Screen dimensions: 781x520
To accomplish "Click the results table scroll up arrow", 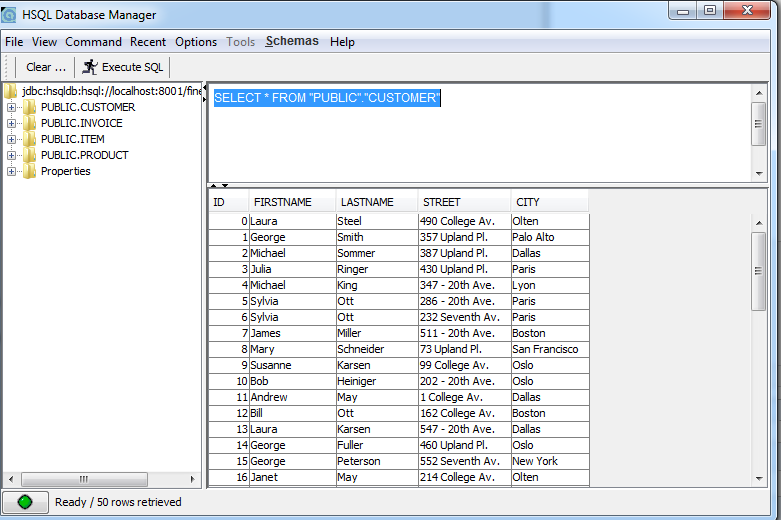I will tap(759, 223).
